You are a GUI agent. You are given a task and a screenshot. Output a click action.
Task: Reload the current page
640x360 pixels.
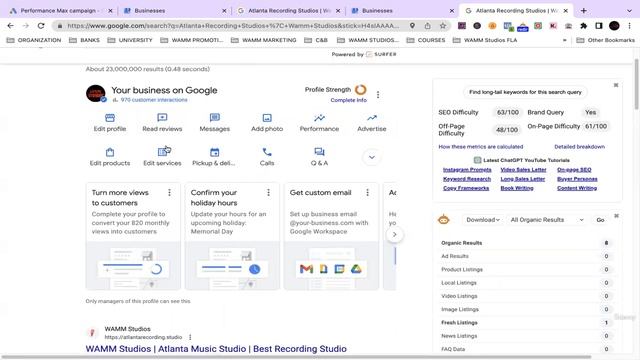(41, 26)
